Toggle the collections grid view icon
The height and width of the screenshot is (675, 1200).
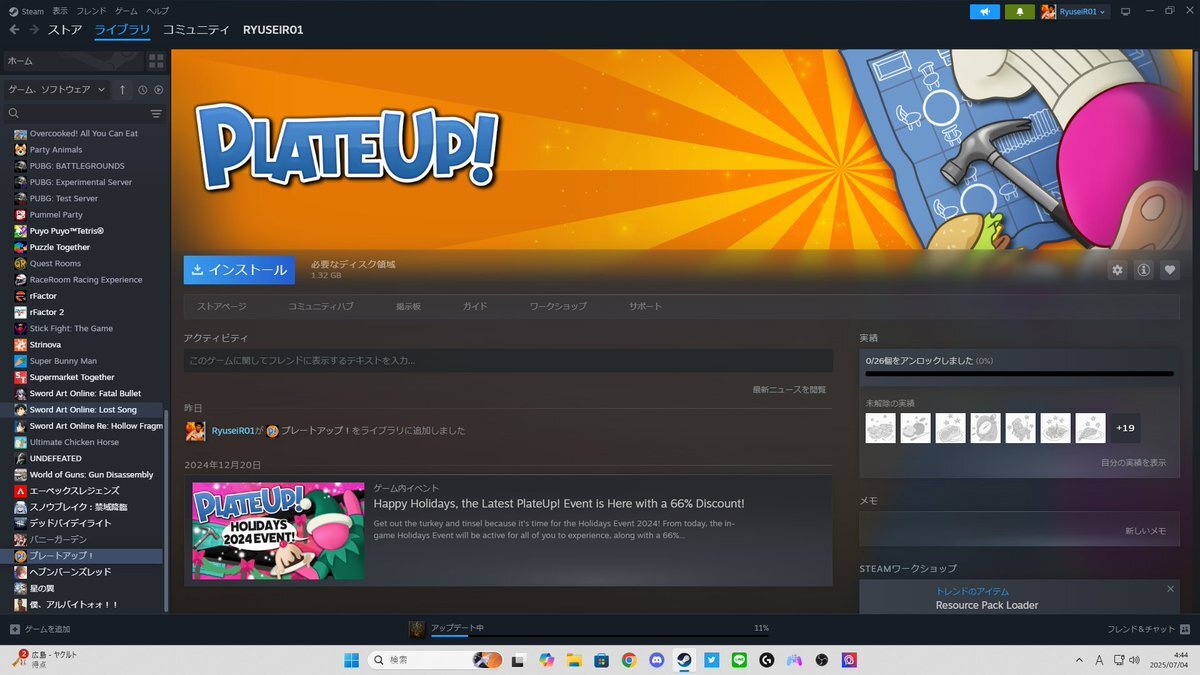pyautogui.click(x=156, y=61)
